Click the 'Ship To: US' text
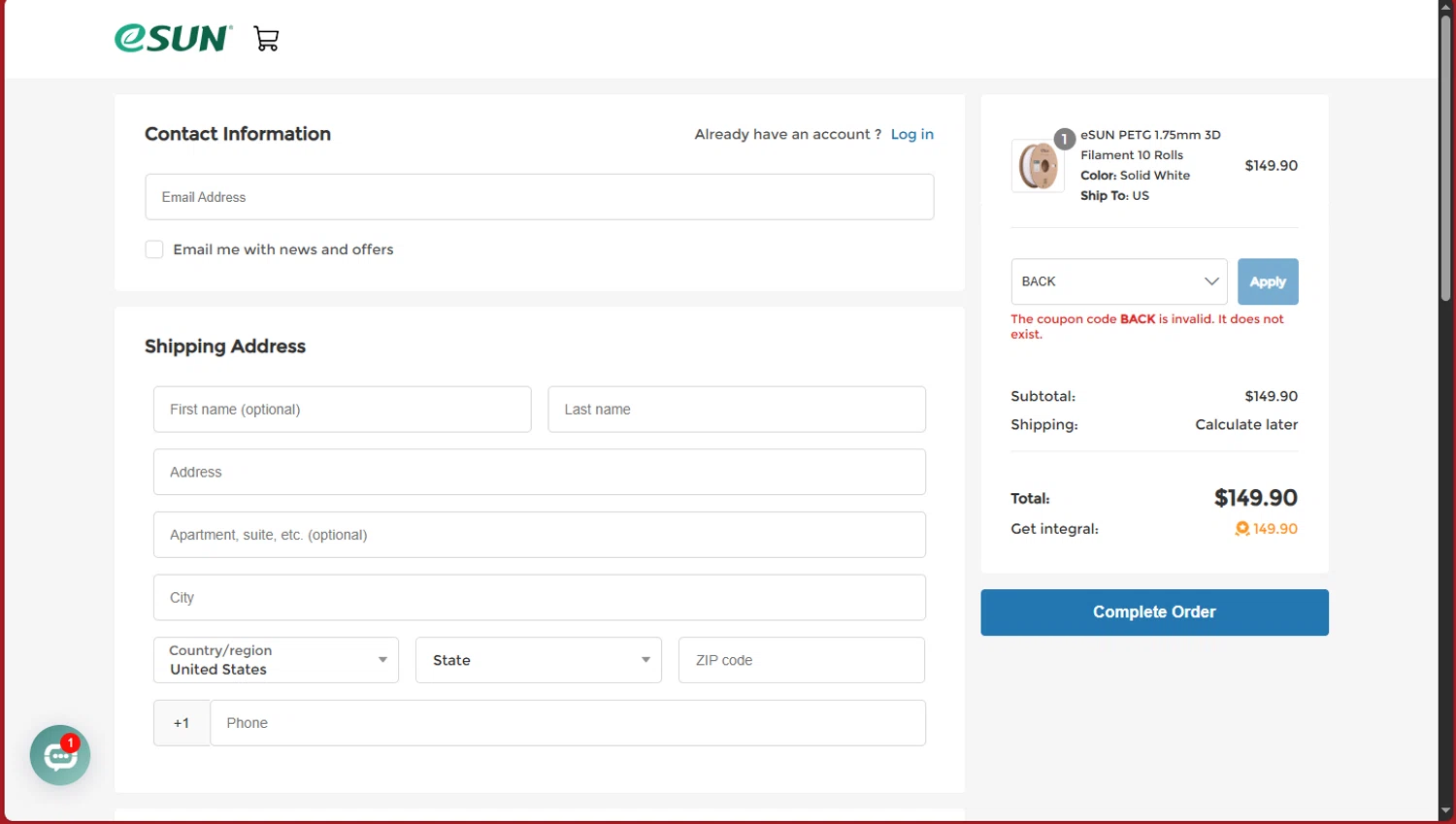1456x824 pixels. 1114,196
